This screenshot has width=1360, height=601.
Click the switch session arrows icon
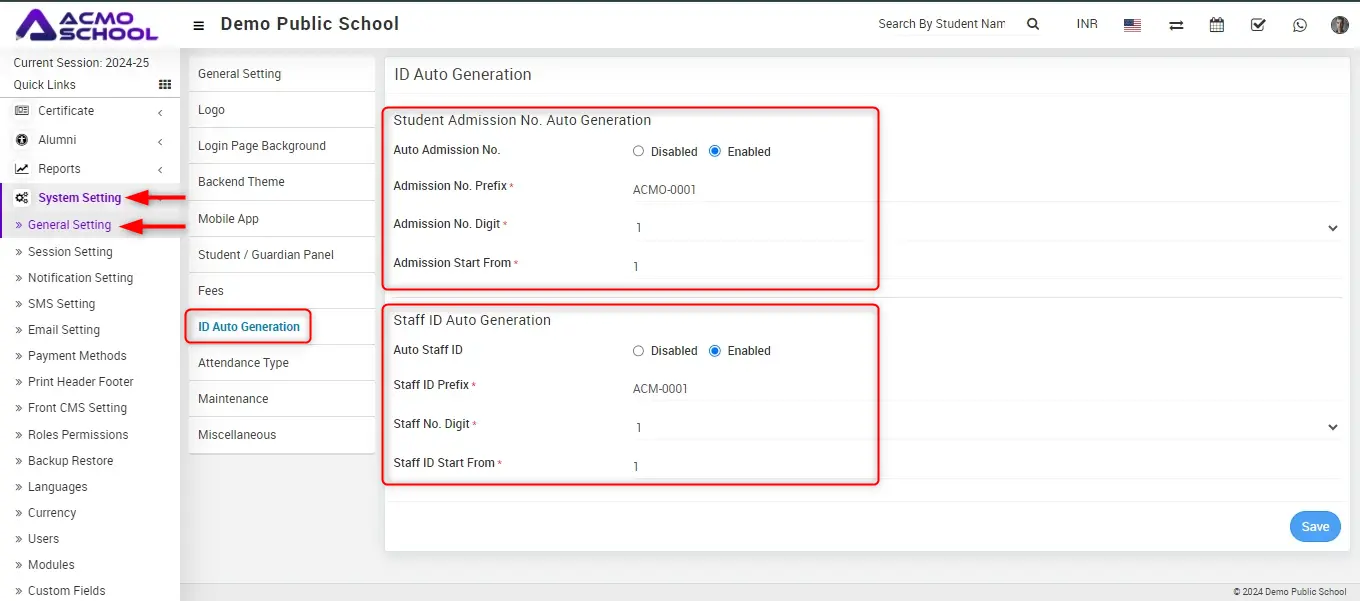coord(1176,25)
